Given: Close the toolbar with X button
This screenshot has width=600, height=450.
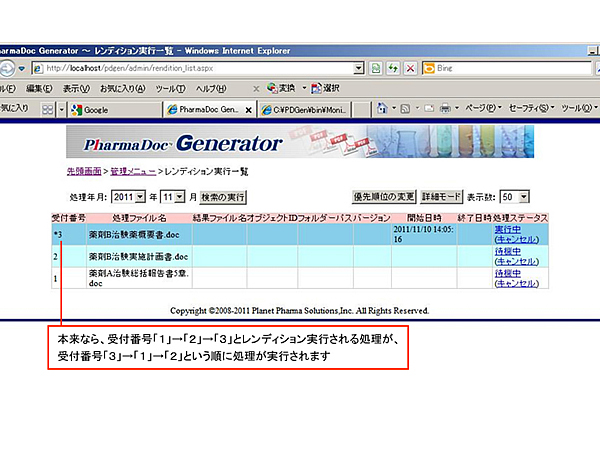Looking at the screenshot, I should 256,89.
